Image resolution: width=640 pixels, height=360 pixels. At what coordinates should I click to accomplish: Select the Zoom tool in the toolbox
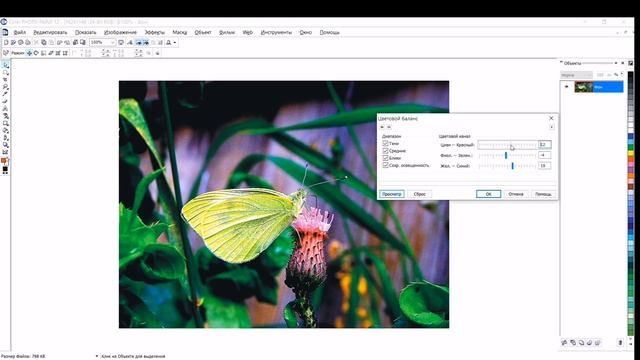[5, 87]
